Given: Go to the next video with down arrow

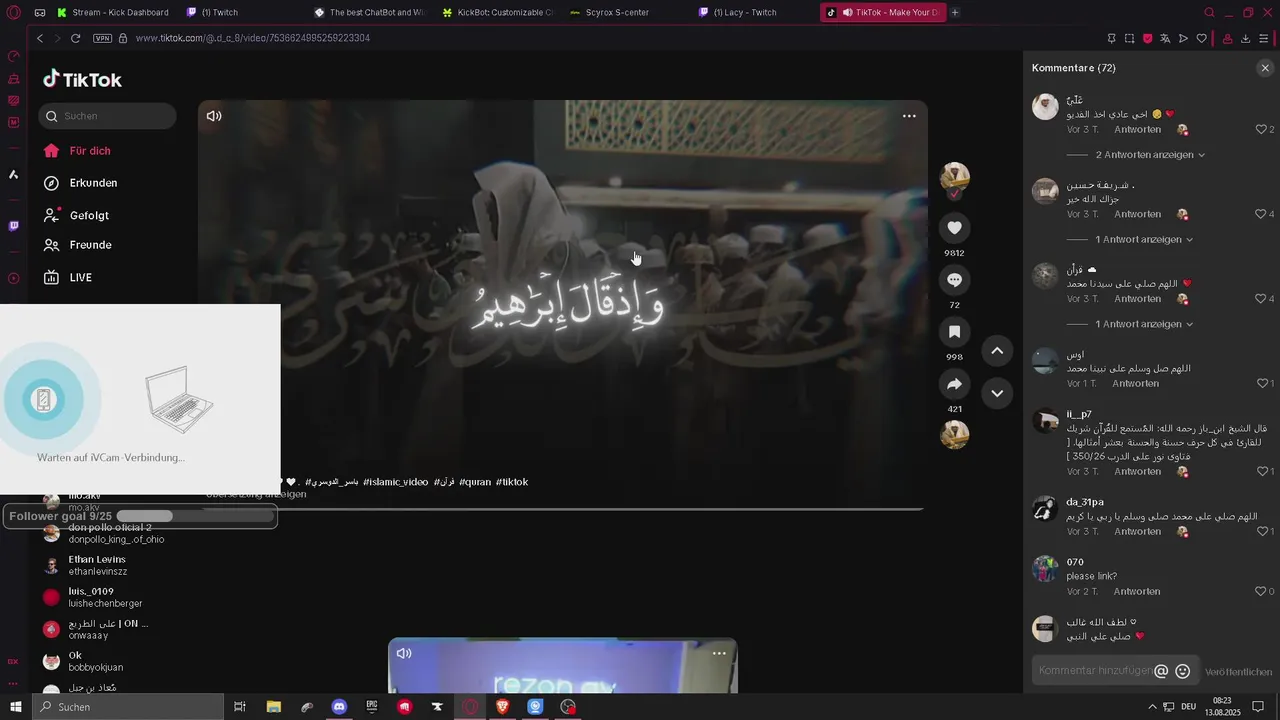Looking at the screenshot, I should click(997, 394).
